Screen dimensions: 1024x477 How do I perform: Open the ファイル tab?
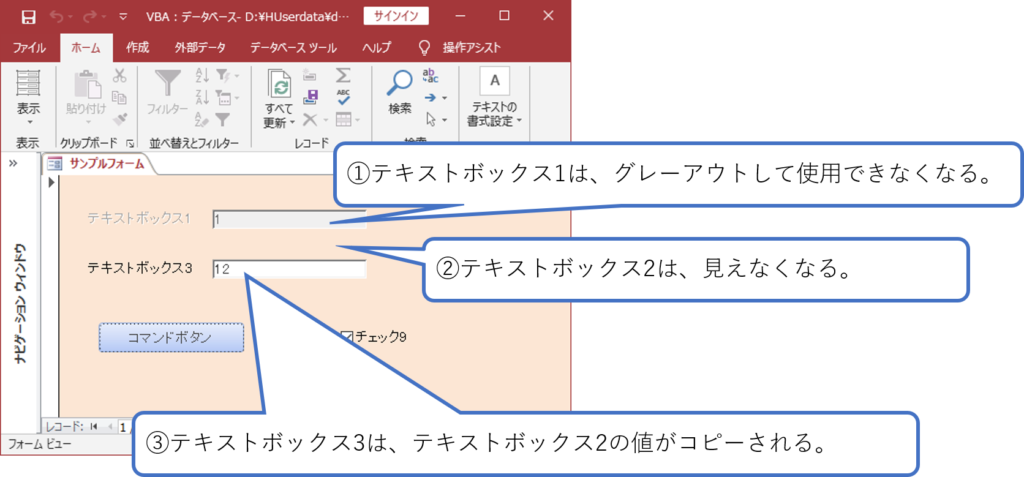point(29,47)
